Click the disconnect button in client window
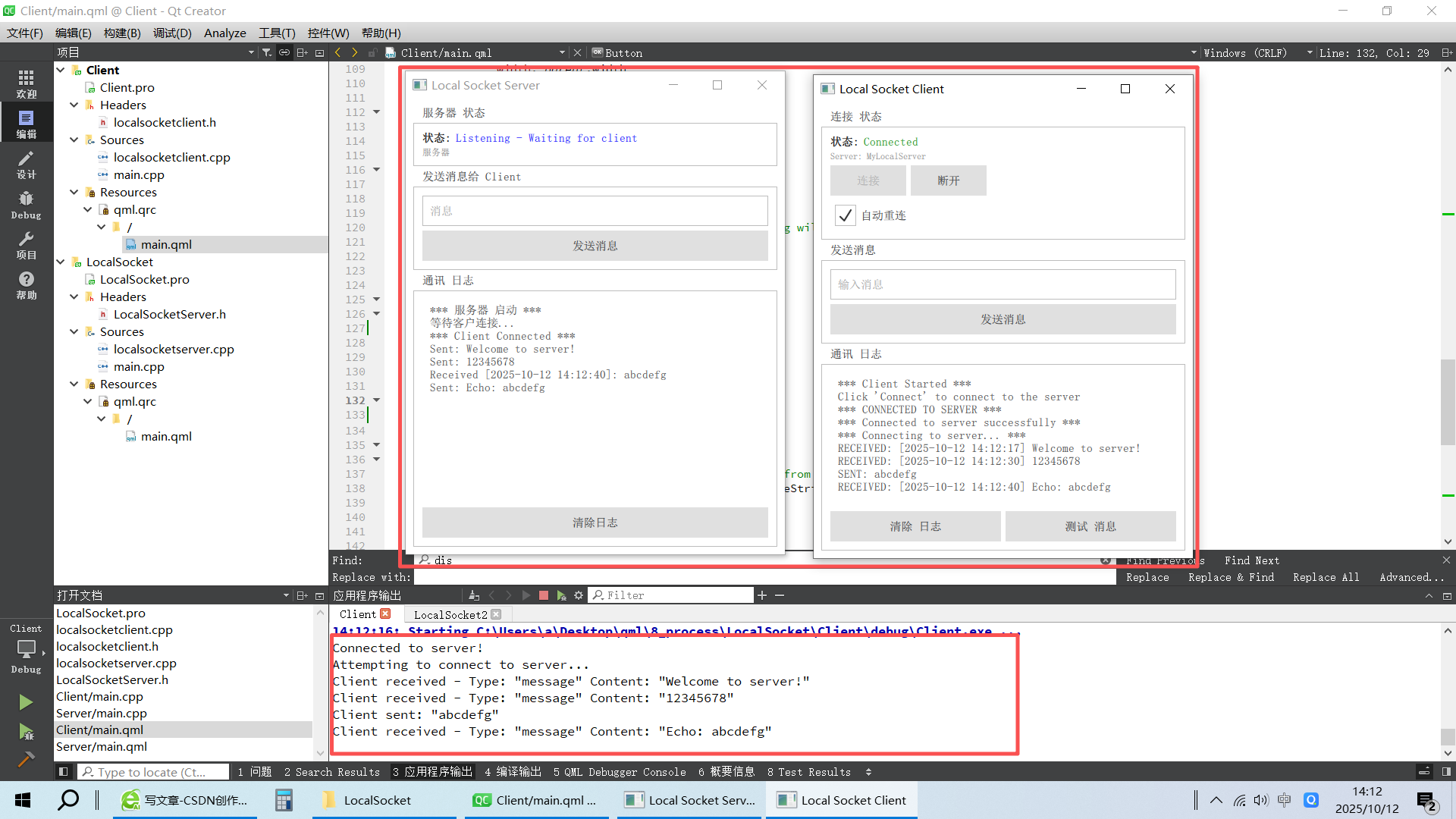 pos(948,180)
